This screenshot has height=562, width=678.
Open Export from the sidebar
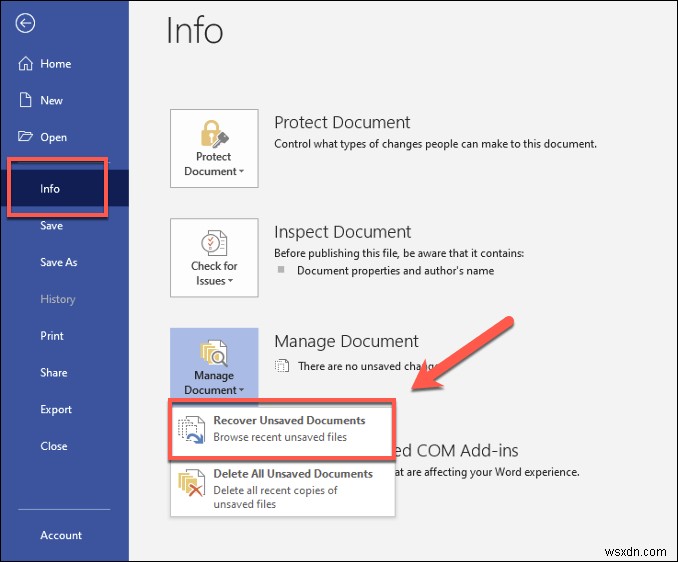pos(64,409)
